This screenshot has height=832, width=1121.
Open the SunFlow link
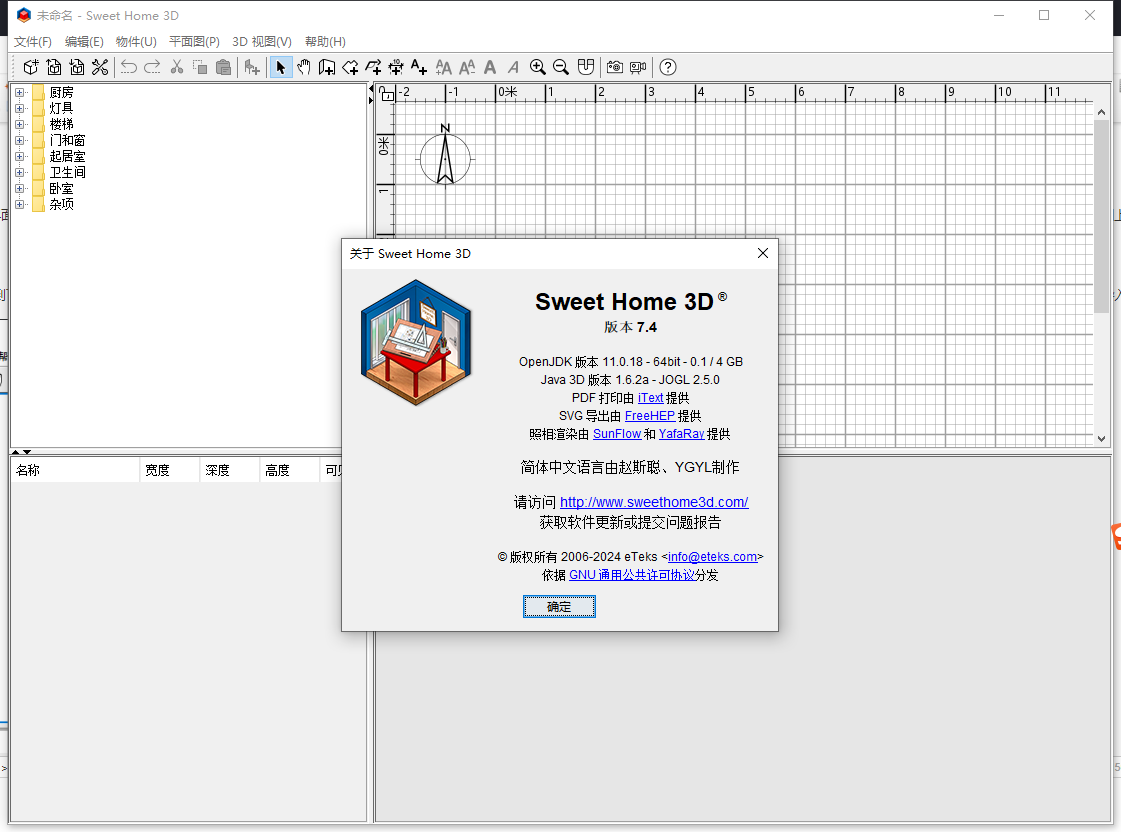click(617, 434)
